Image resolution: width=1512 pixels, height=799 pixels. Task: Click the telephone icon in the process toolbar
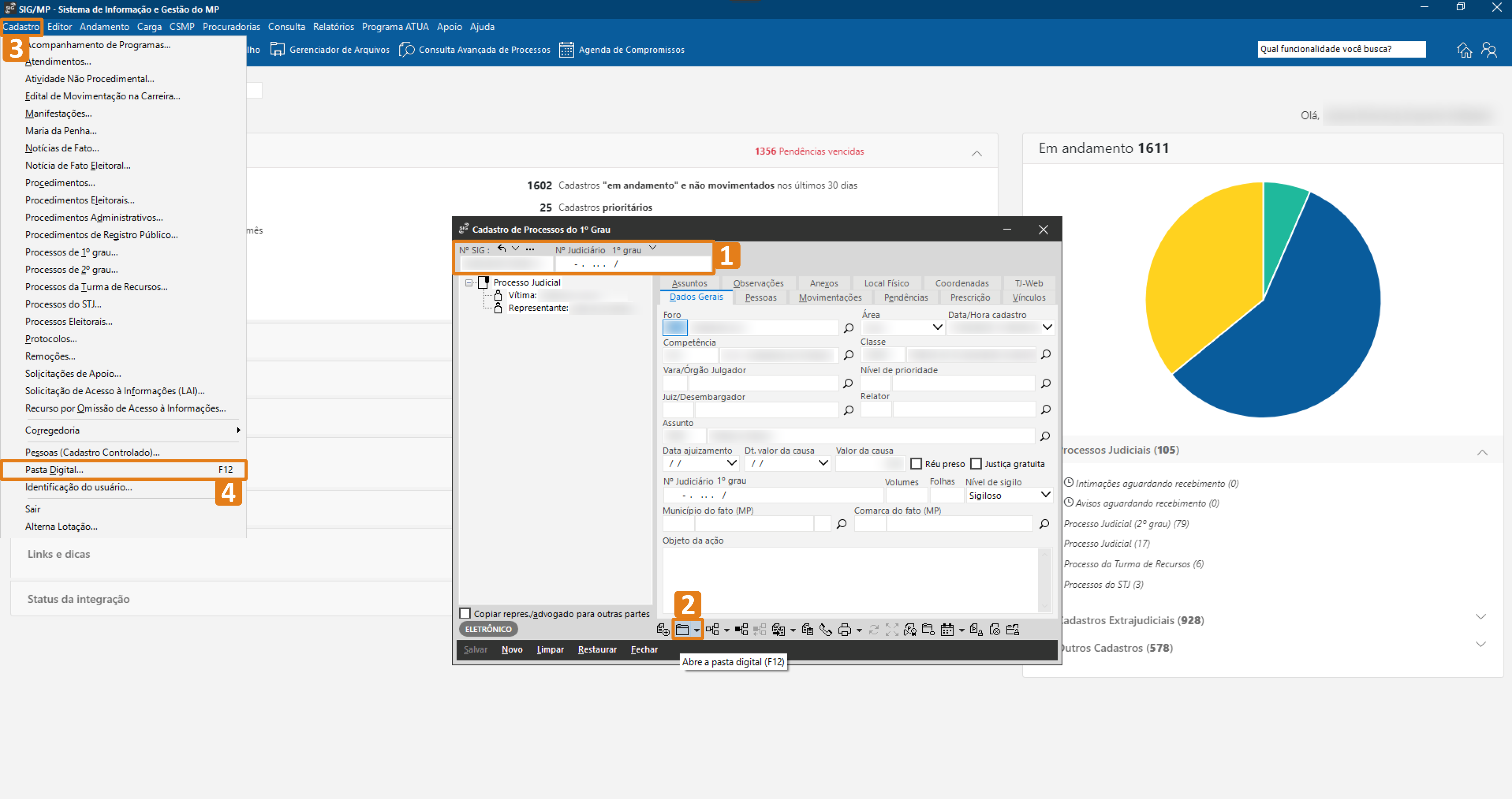[825, 630]
